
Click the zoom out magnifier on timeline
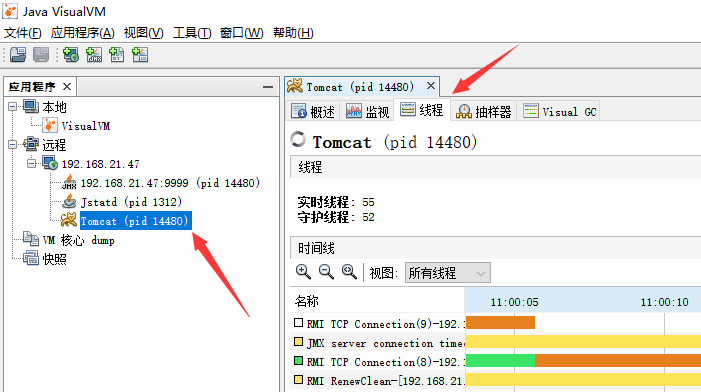pos(326,271)
